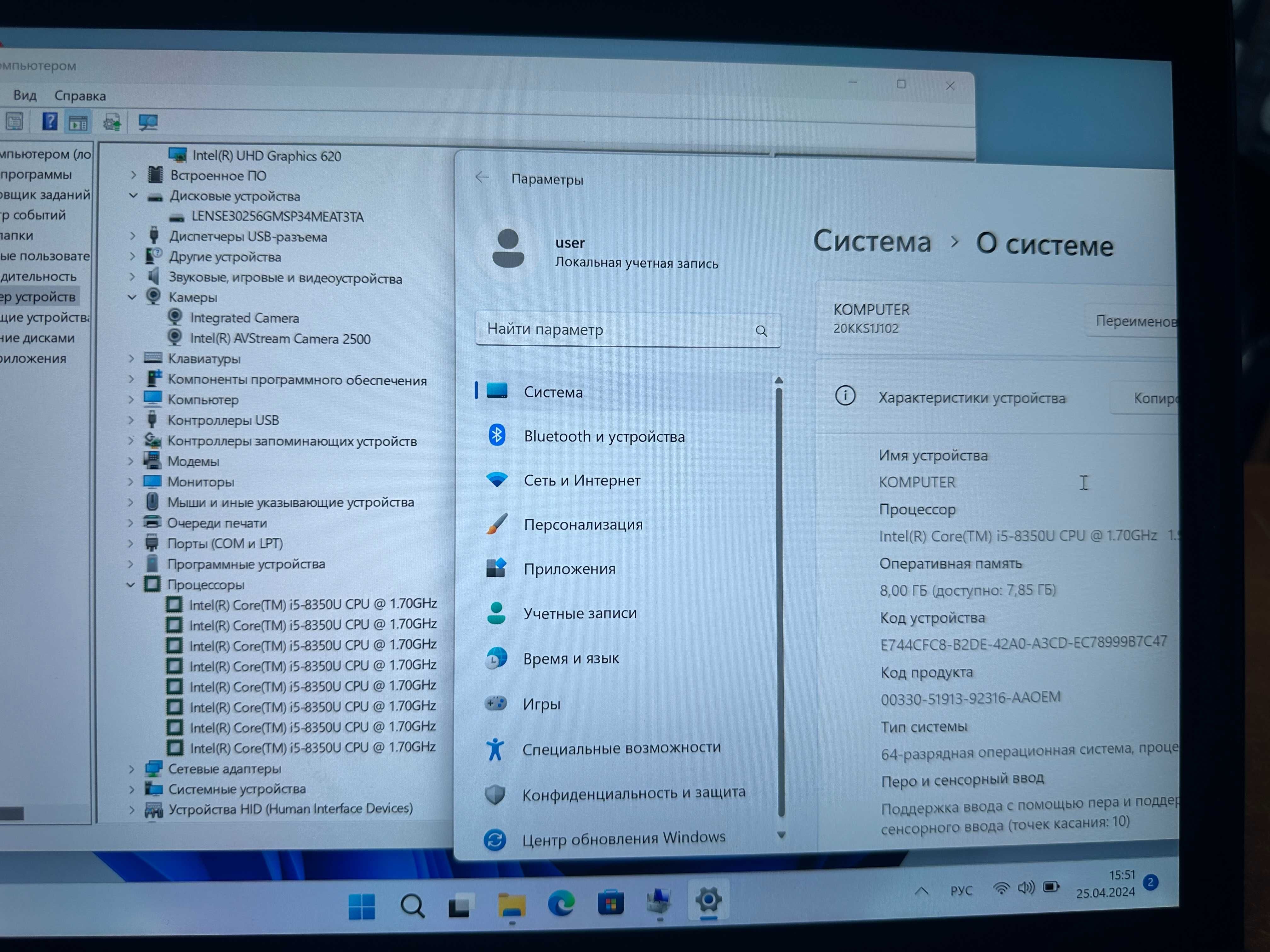The height and width of the screenshot is (952, 1270).
Task: Expand the Сетевые адаптеры node
Action: [131, 768]
